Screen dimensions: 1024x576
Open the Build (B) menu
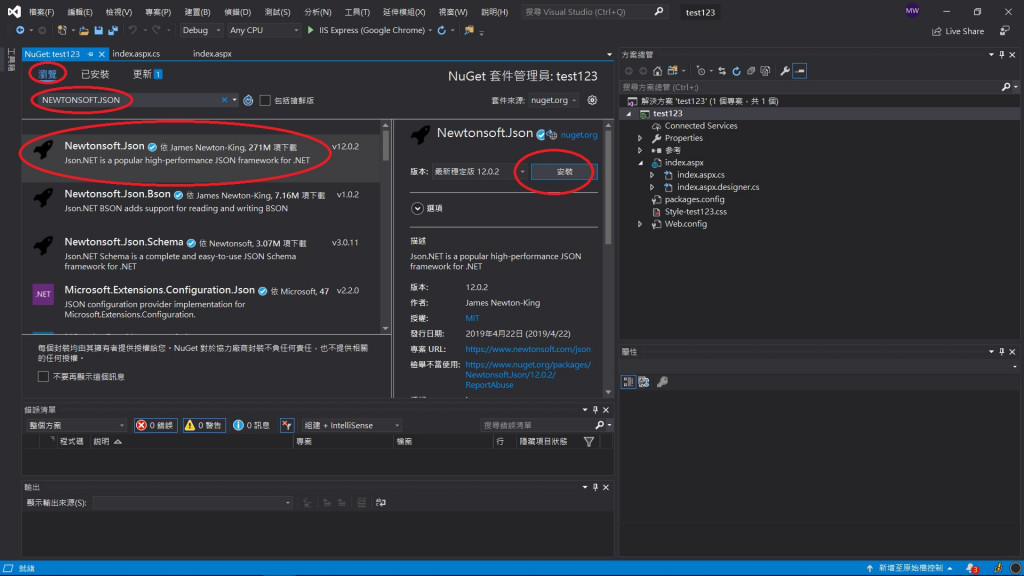[197, 12]
